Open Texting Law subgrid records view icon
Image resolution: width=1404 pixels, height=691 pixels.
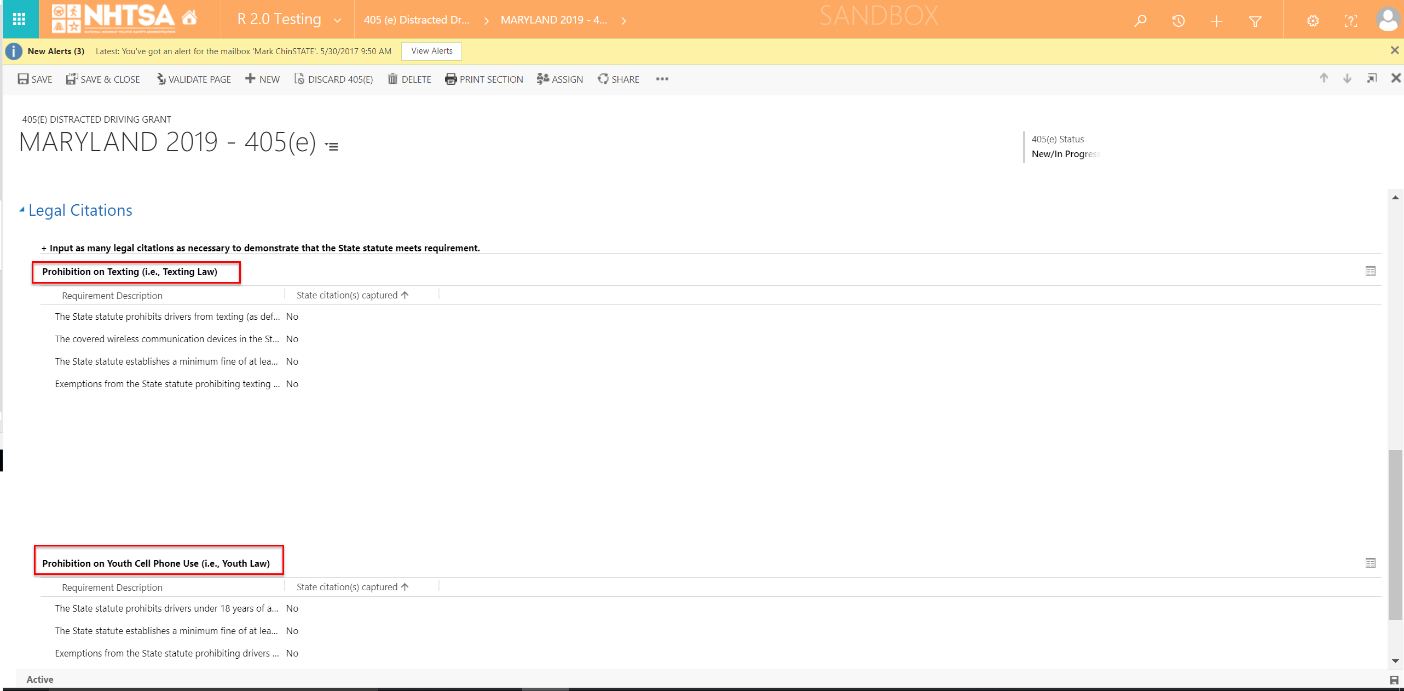click(1371, 271)
